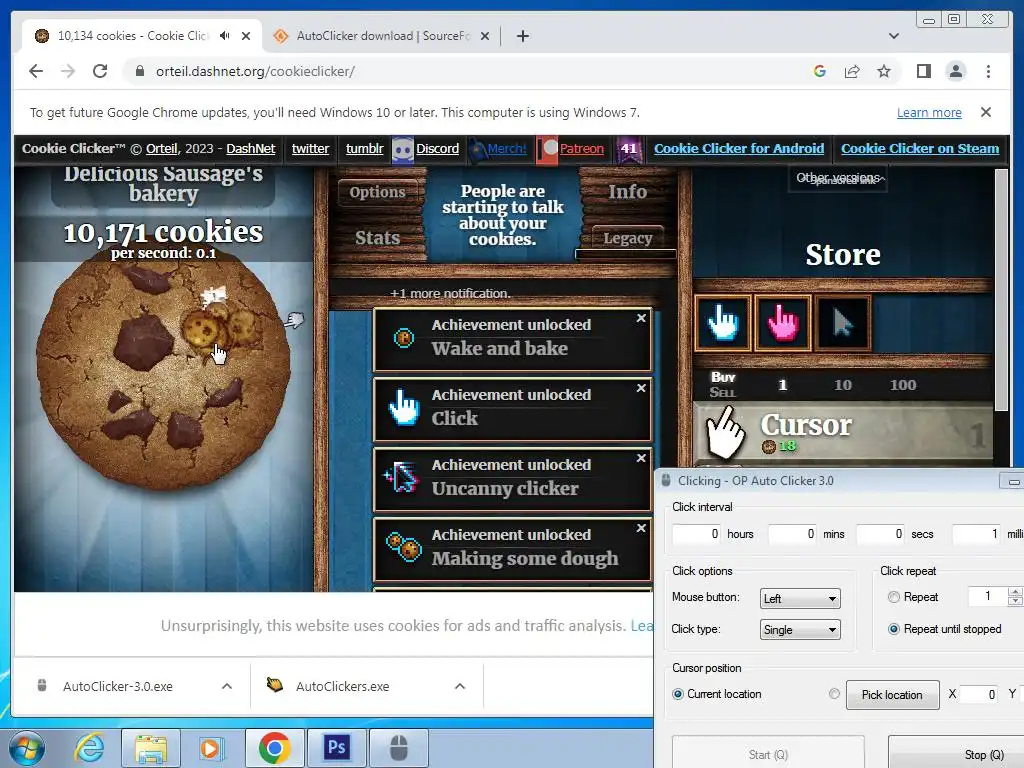Buy the blue cursor upgrade in Store
The image size is (1024, 768).
point(722,323)
